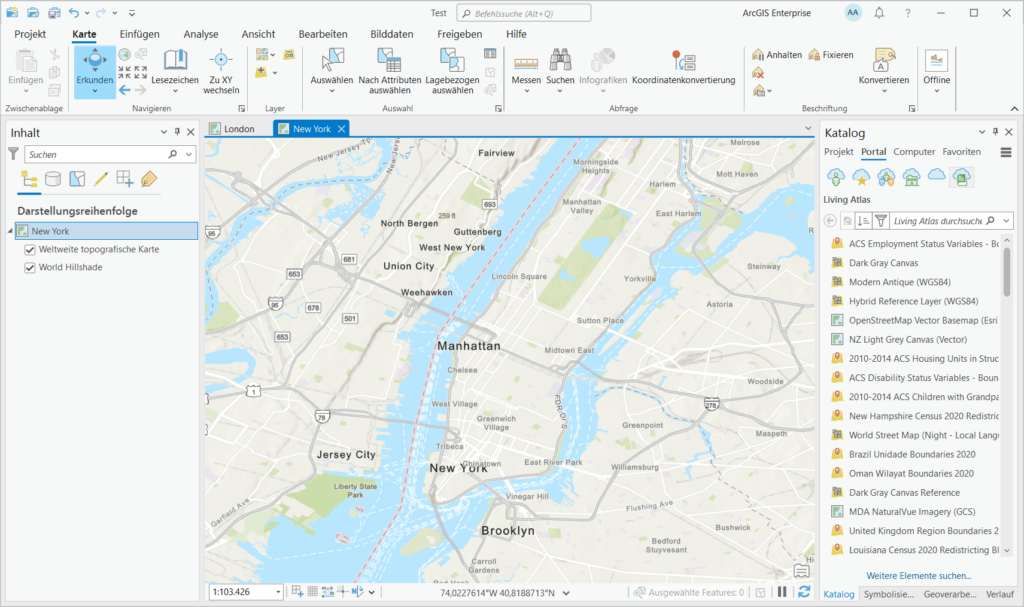Open Geoverarbeitung pane tab at bottom
Viewport: 1024px width, 607px height.
(x=950, y=594)
